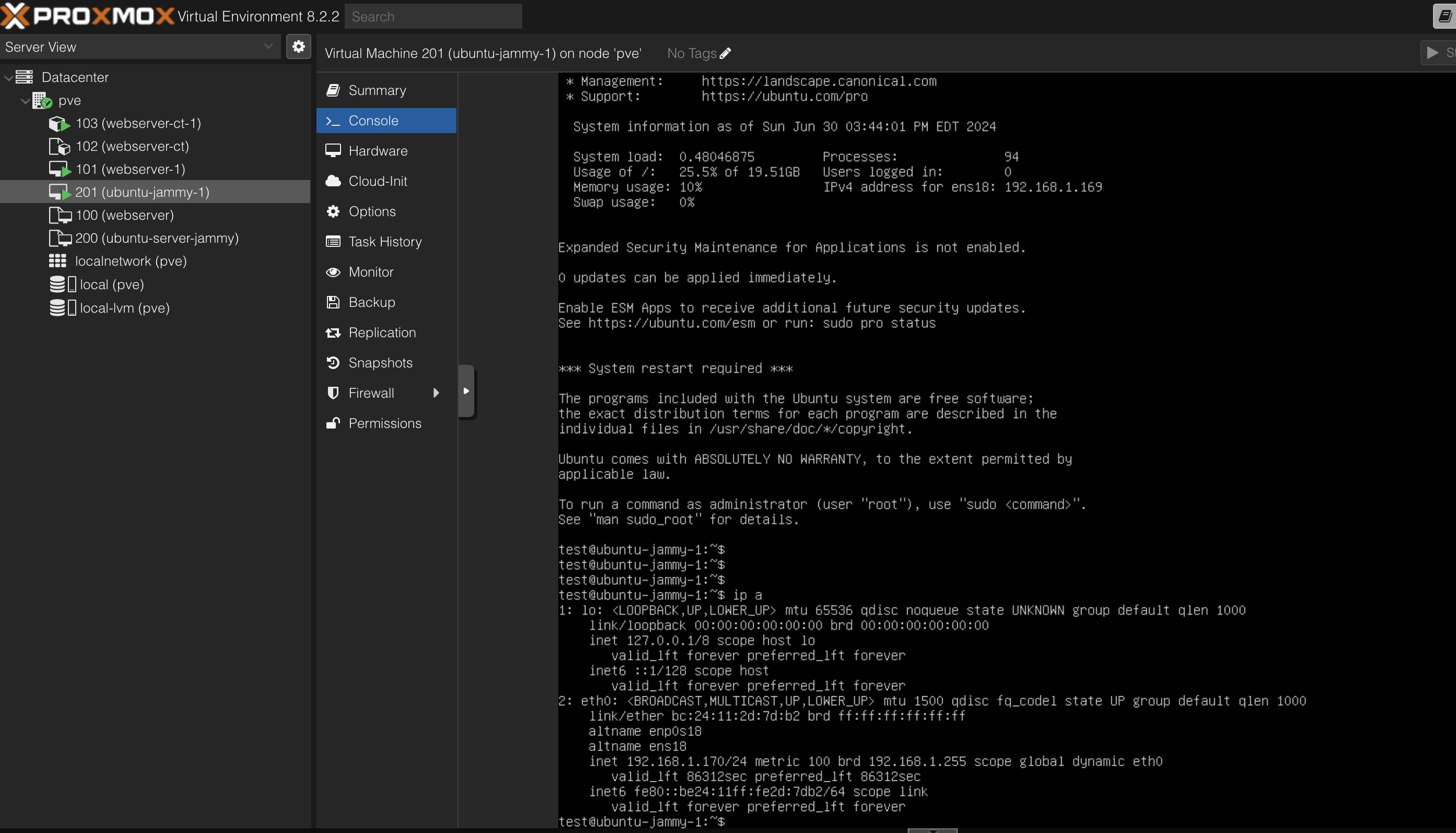Open tree settings gear button
This screenshot has height=833, width=1456.
click(x=298, y=46)
